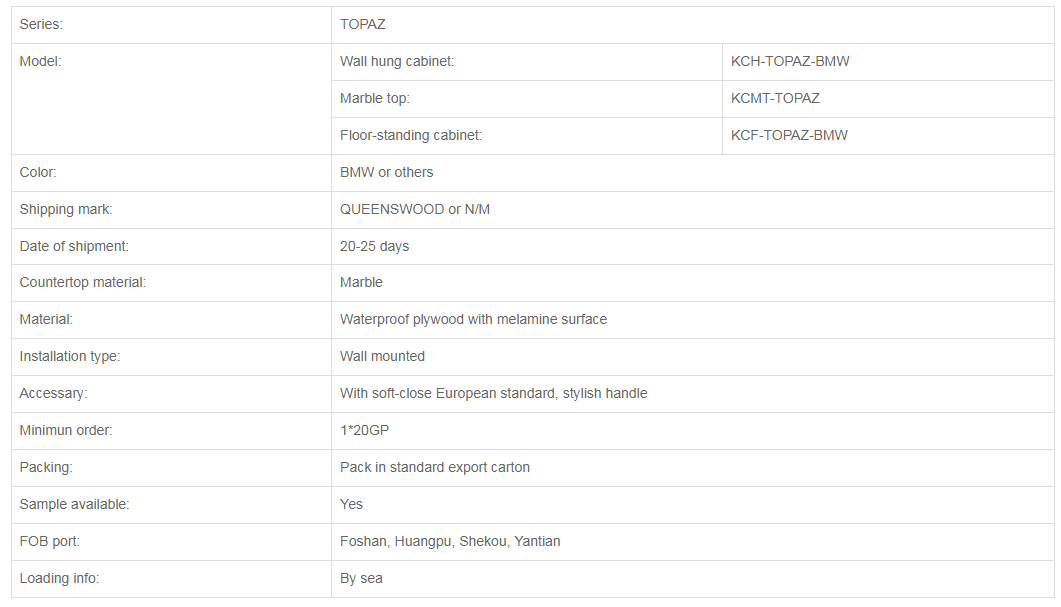Click the 1*20GP minimum order value
The width and height of the screenshot is (1061, 607).
[x=364, y=430]
